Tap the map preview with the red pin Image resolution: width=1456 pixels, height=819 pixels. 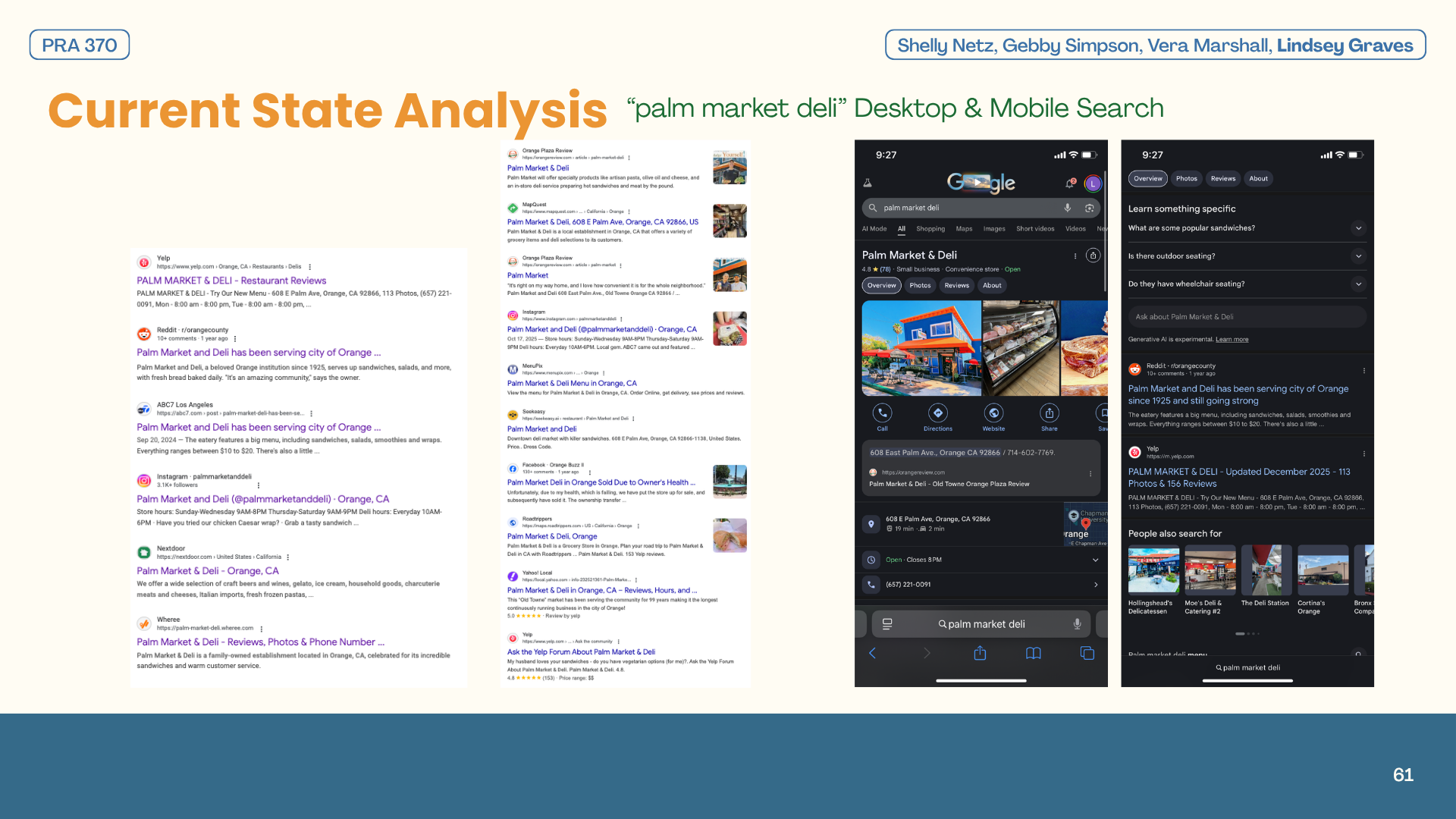click(x=1085, y=524)
